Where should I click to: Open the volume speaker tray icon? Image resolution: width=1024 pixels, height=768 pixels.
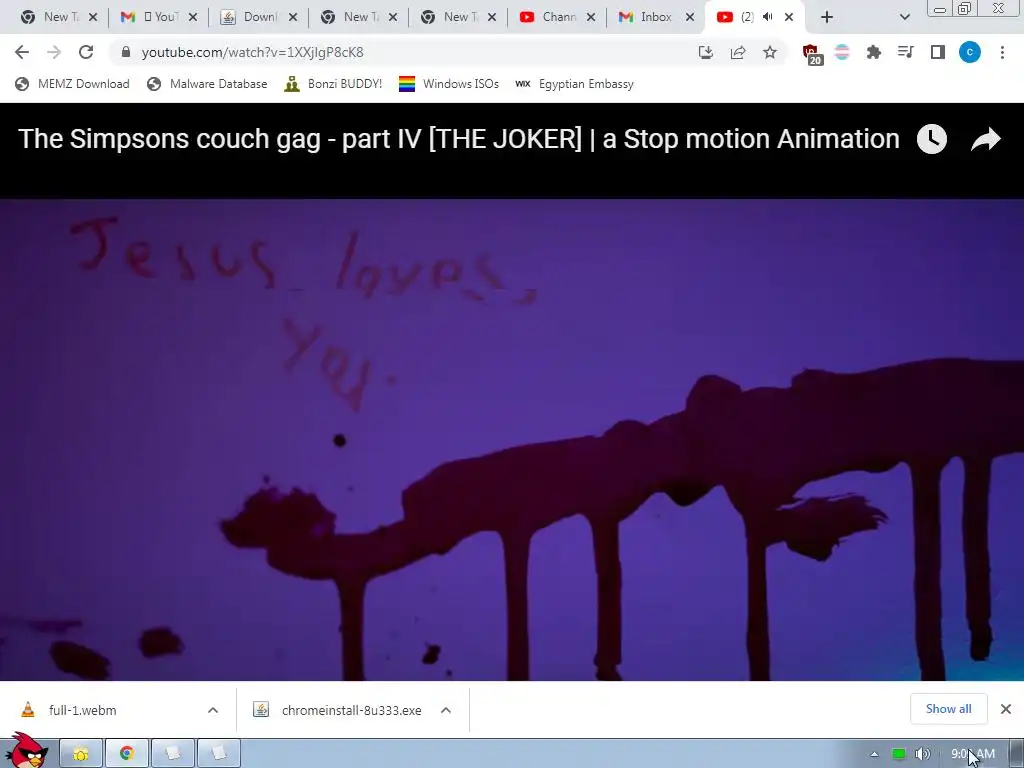click(922, 754)
